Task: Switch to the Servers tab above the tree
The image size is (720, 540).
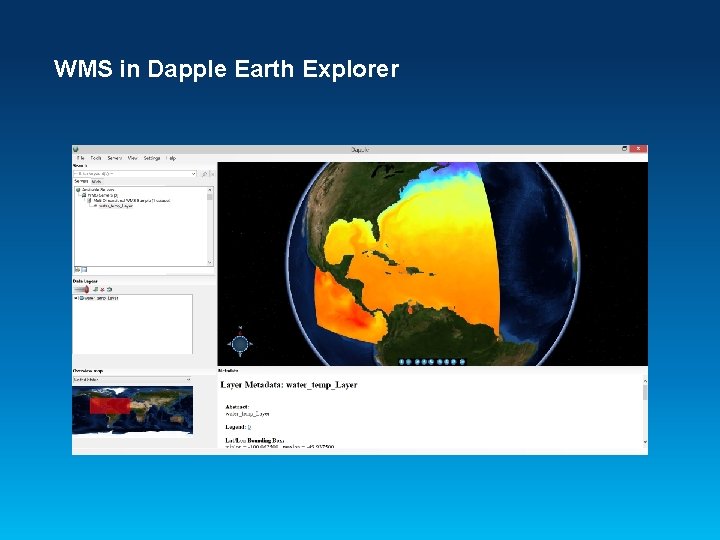Action: (x=81, y=182)
